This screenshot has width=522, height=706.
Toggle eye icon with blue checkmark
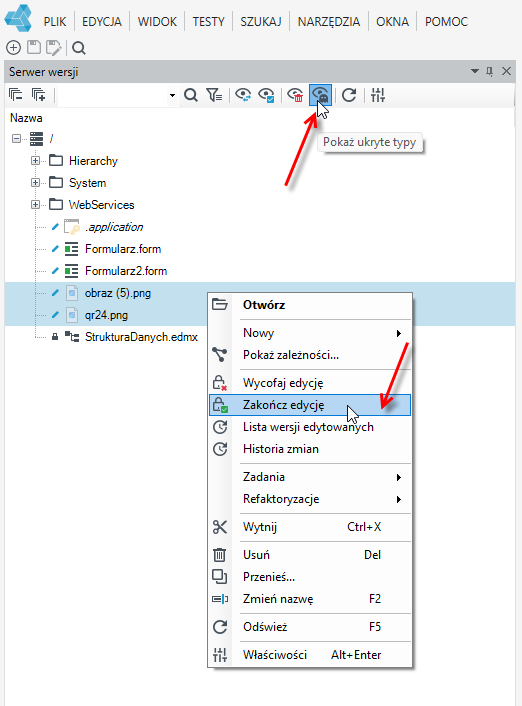[266, 95]
